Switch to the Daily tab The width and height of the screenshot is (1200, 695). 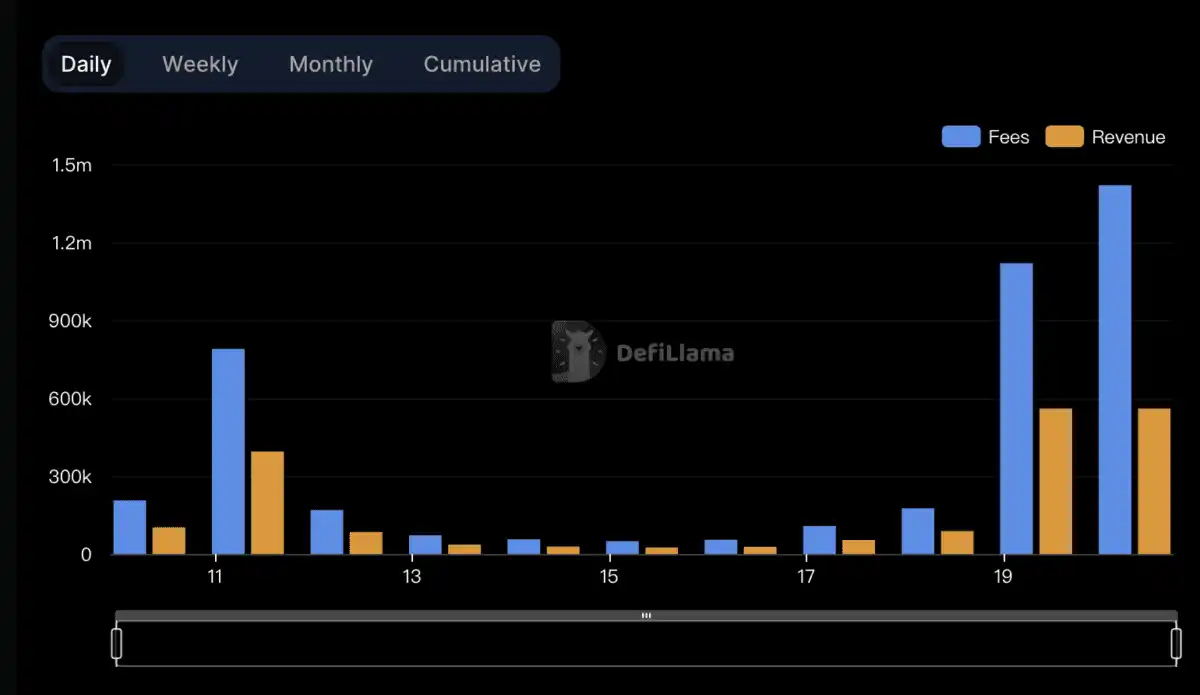tap(86, 64)
